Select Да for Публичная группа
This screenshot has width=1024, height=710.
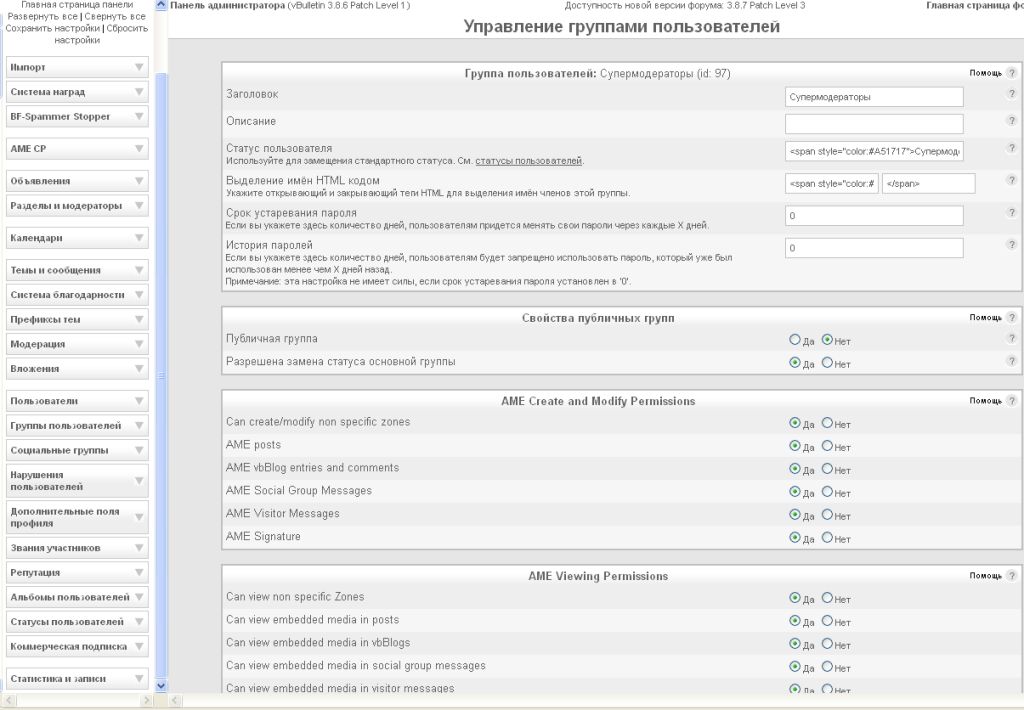coord(795,340)
